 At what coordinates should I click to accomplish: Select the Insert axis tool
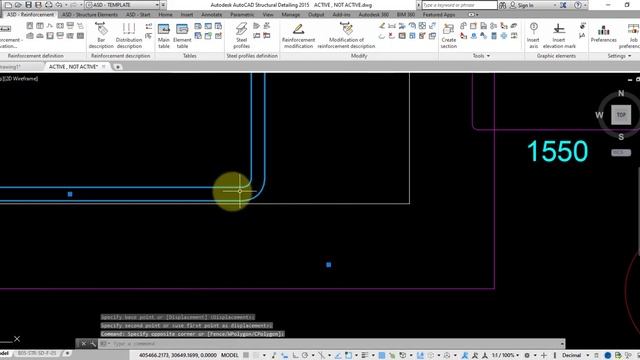coord(533,36)
